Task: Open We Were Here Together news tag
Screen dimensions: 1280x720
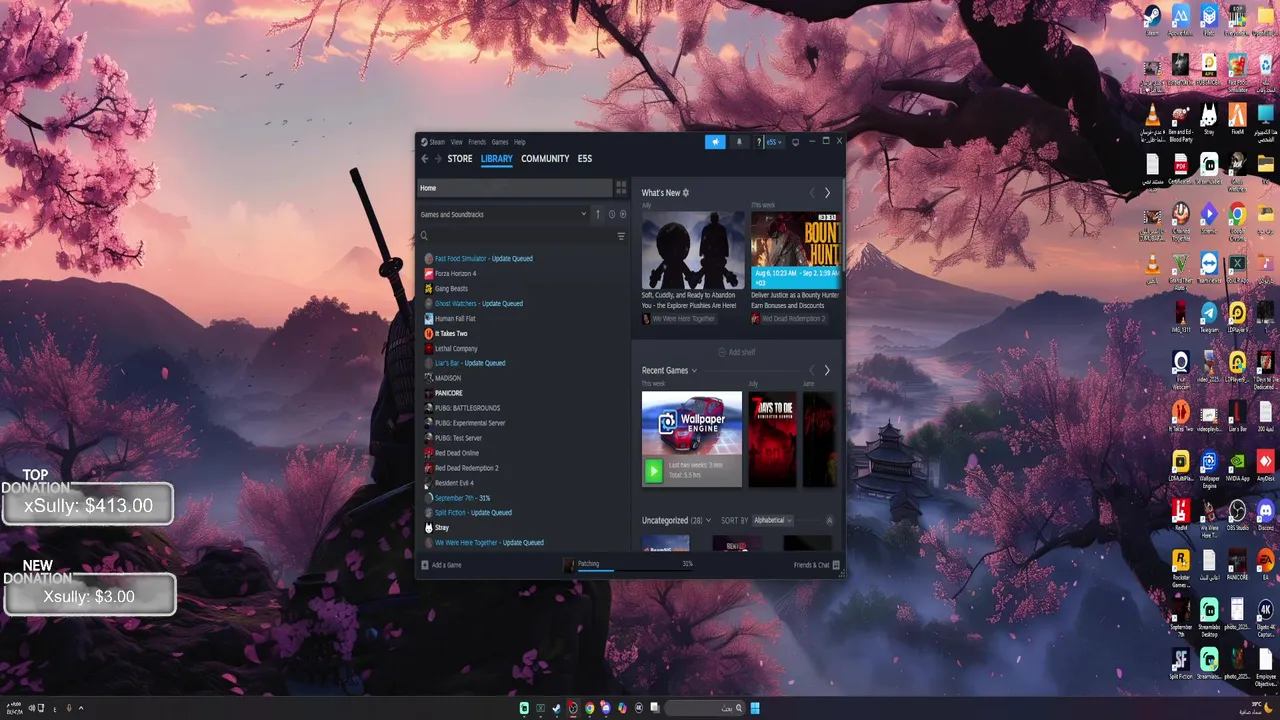Action: [x=679, y=319]
